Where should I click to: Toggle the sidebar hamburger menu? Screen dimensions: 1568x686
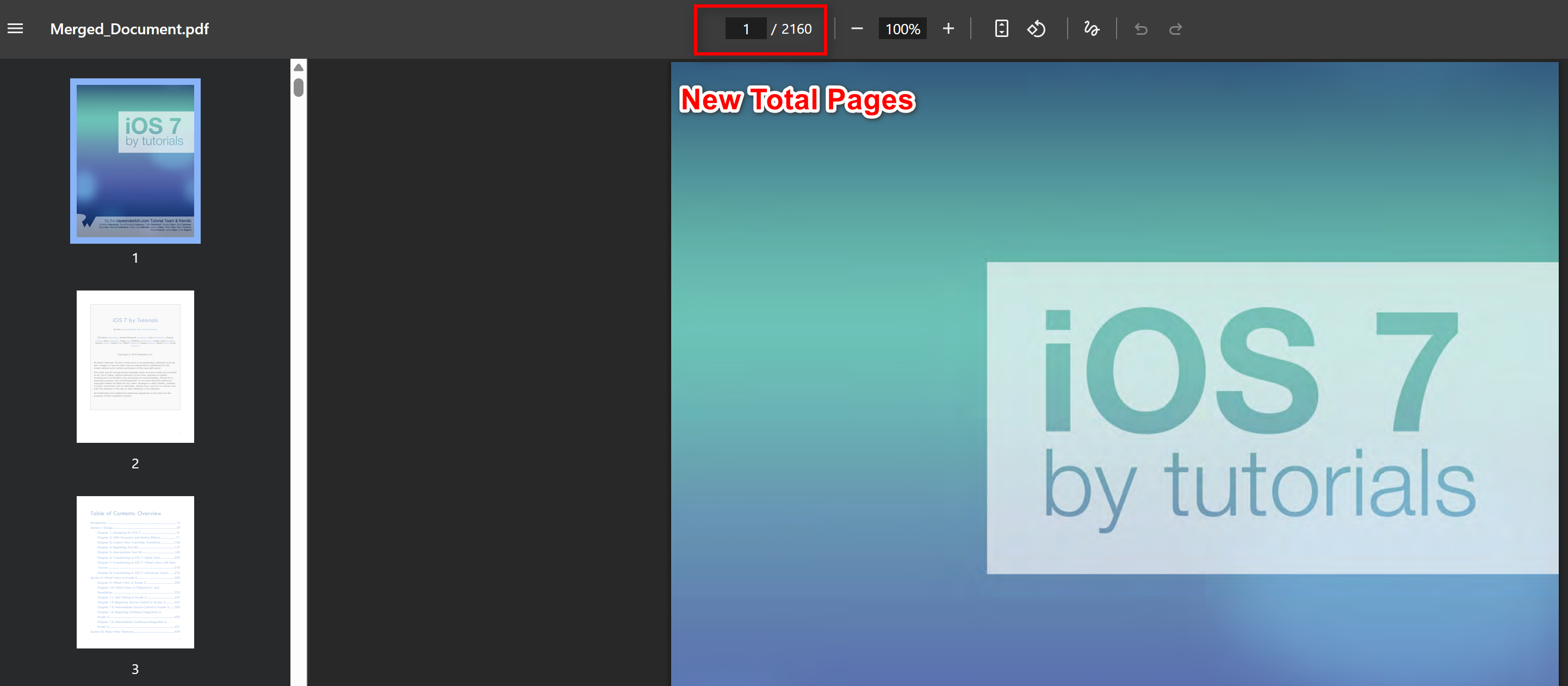tap(15, 29)
